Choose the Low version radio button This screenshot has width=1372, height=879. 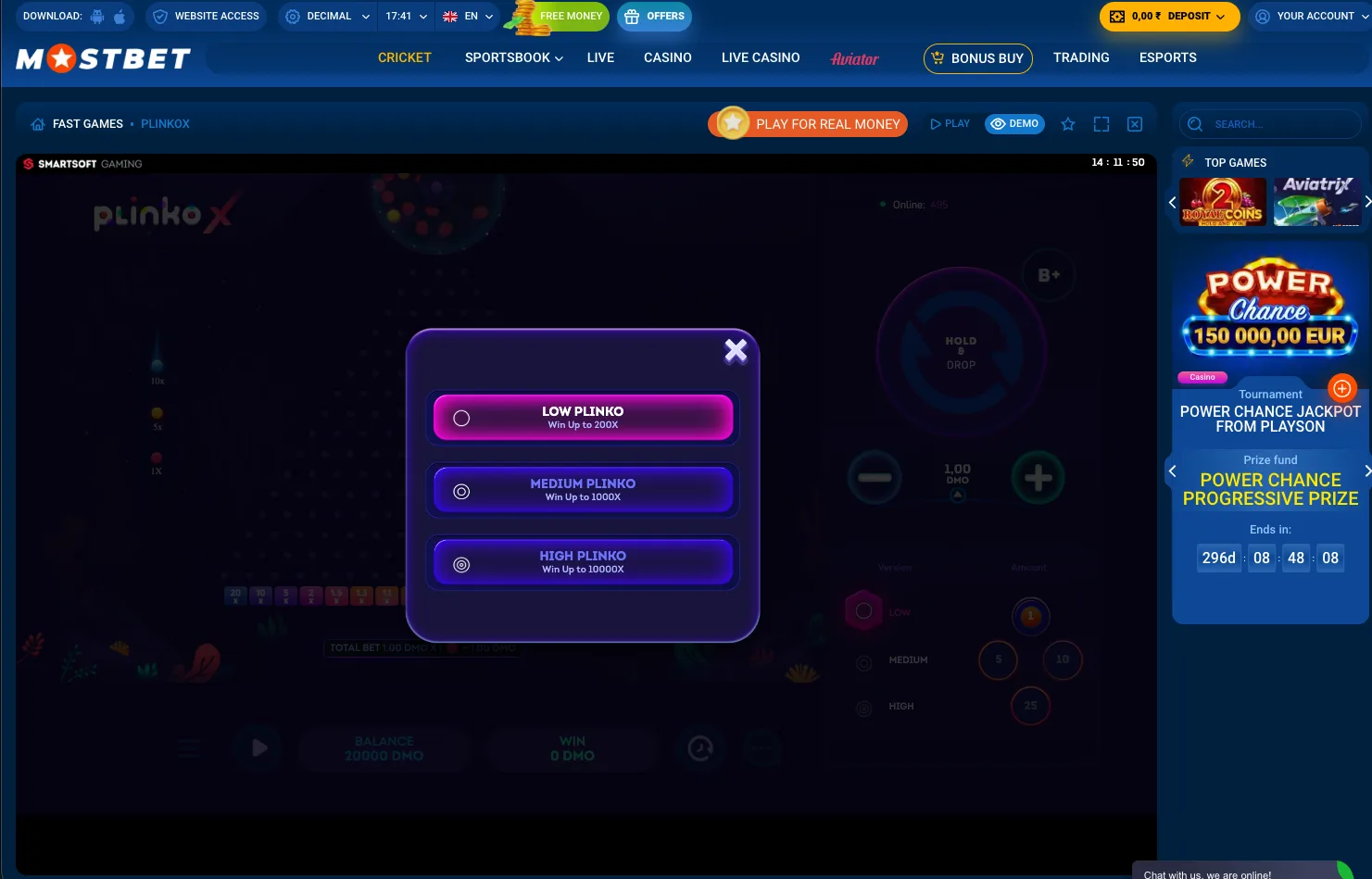[x=864, y=611]
